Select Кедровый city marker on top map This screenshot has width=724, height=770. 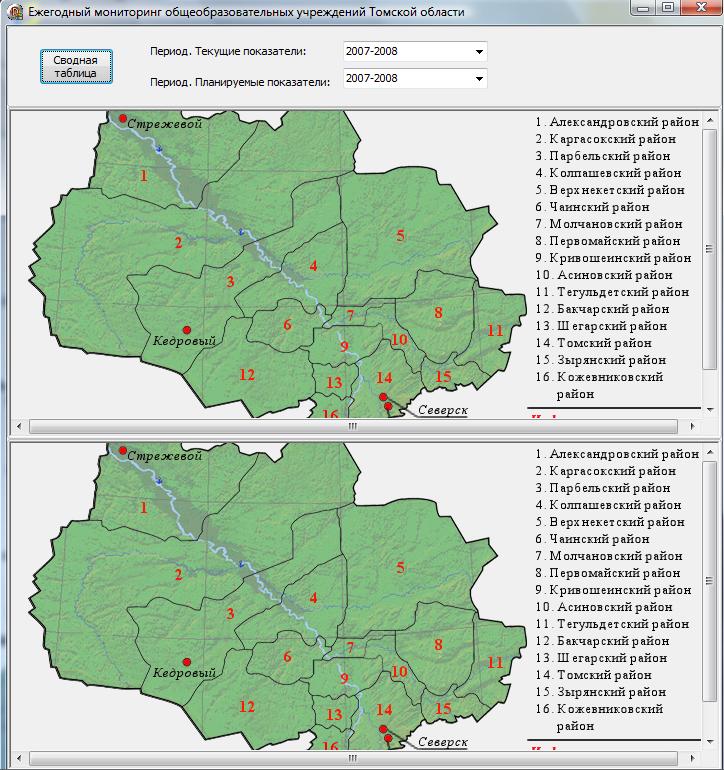[x=187, y=330]
